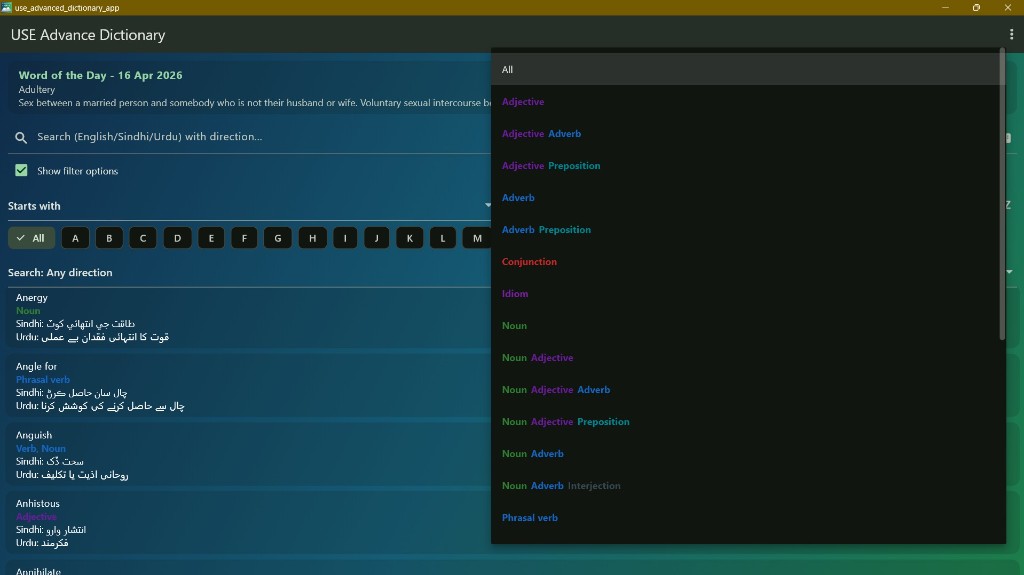Click the dropdown list scrollbar thumb
The image size is (1024, 575).
click(x=1002, y=193)
